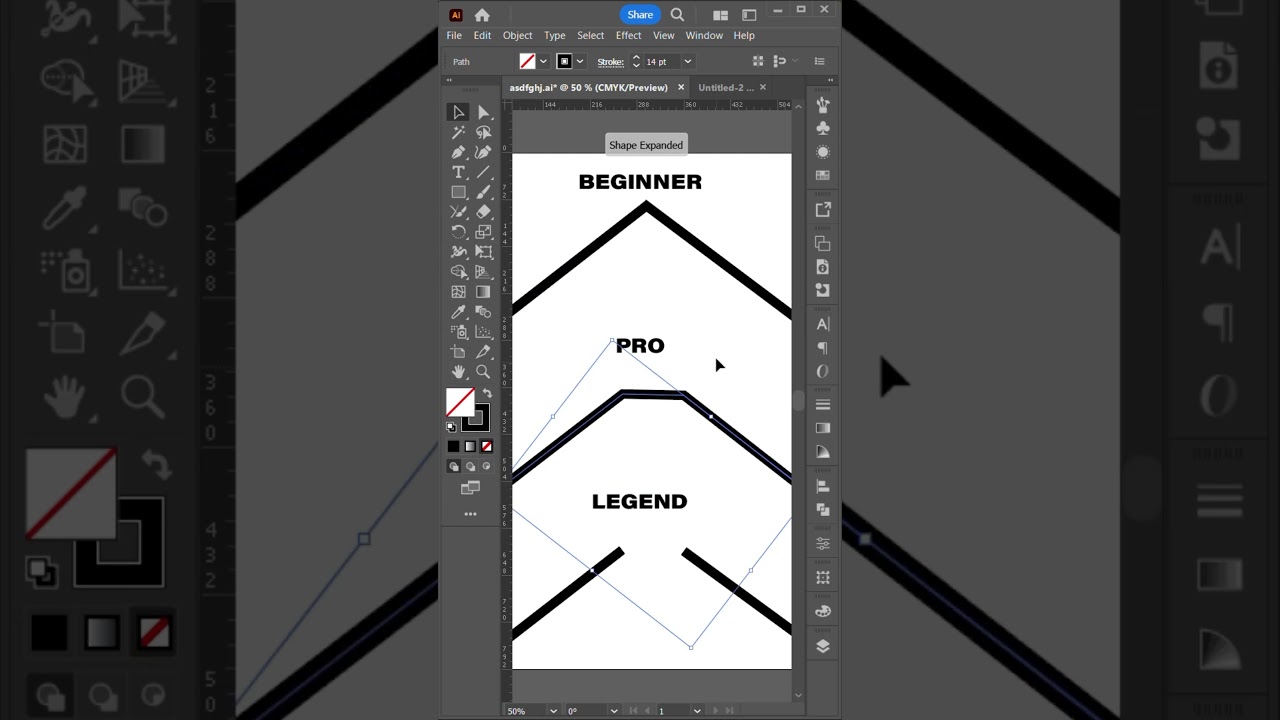This screenshot has height=720, width=1280.
Task: Switch to the Untitled-2 document tab
Action: point(725,87)
